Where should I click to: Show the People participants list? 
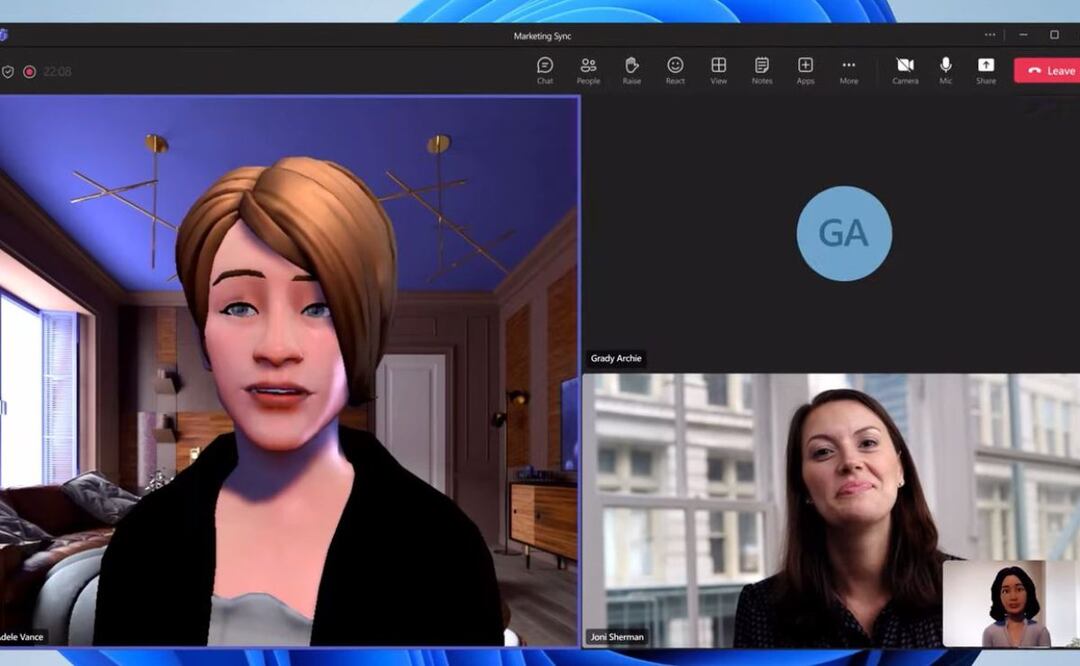click(x=588, y=70)
